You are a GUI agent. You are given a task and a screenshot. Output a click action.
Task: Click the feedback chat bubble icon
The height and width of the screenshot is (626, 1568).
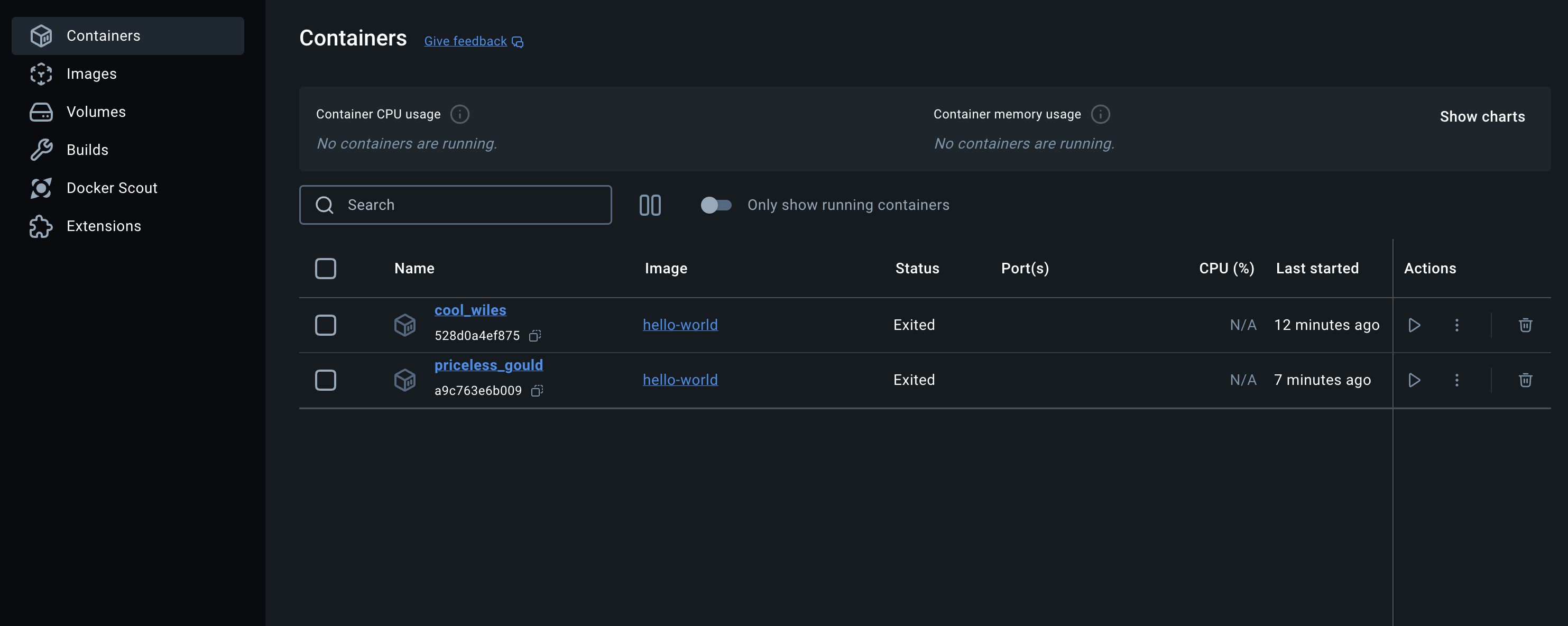[x=518, y=42]
